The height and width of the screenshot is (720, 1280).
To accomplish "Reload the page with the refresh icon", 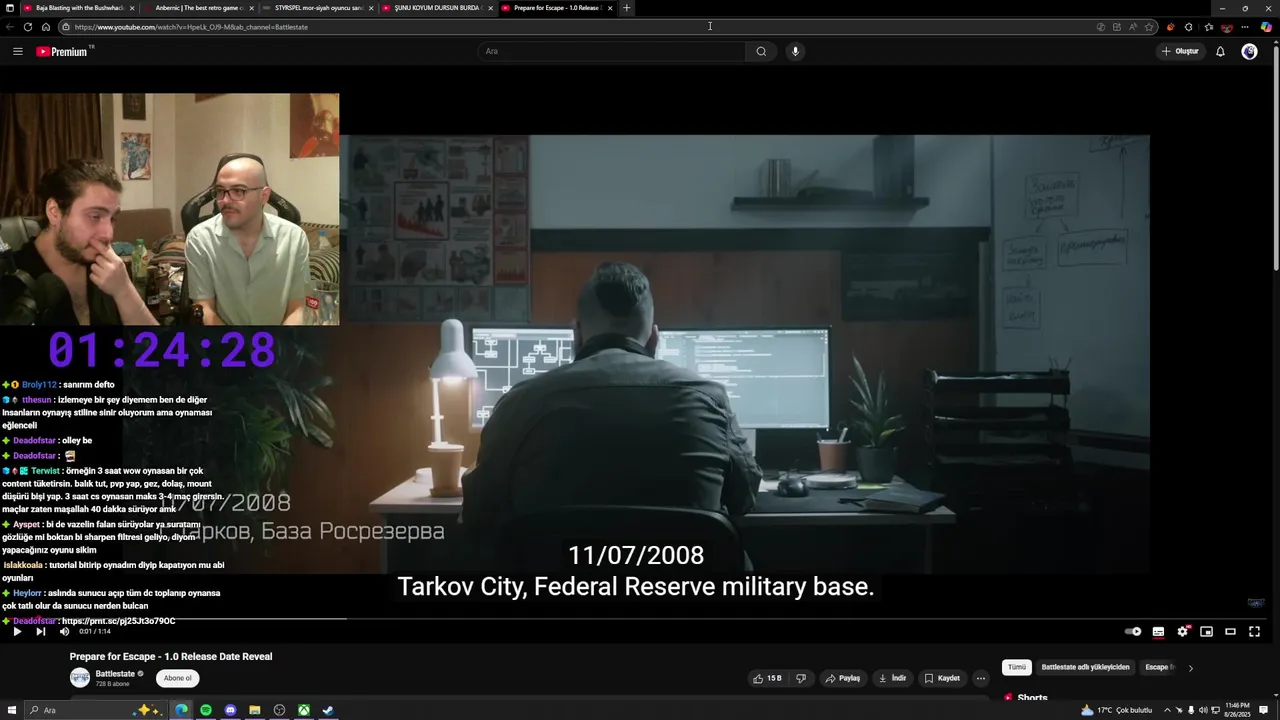I will pos(28,27).
